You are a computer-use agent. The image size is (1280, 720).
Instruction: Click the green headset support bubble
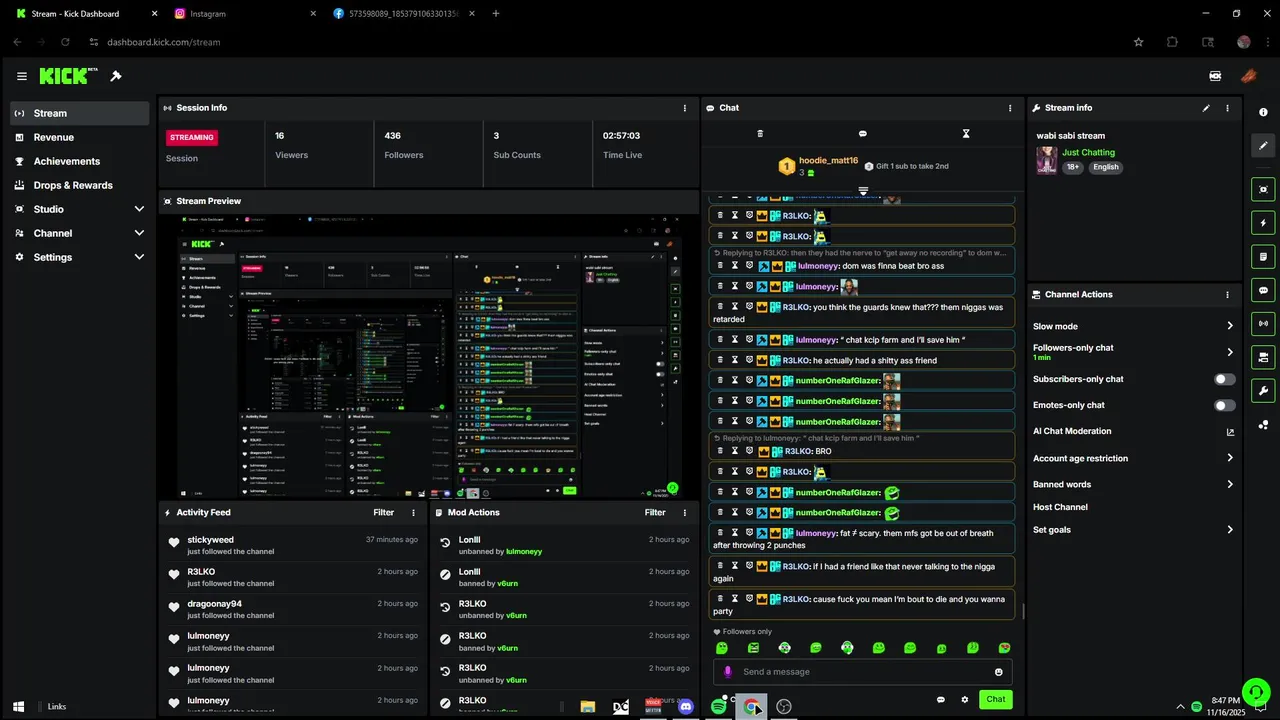(1256, 692)
